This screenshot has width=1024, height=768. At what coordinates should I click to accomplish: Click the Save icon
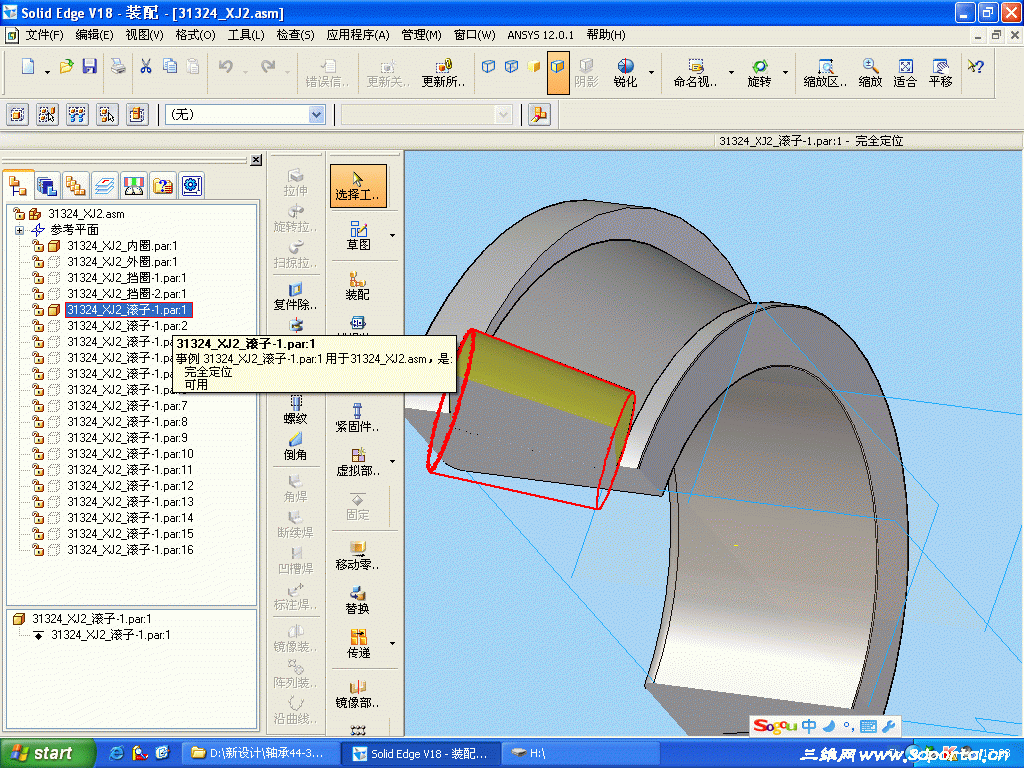[89, 66]
